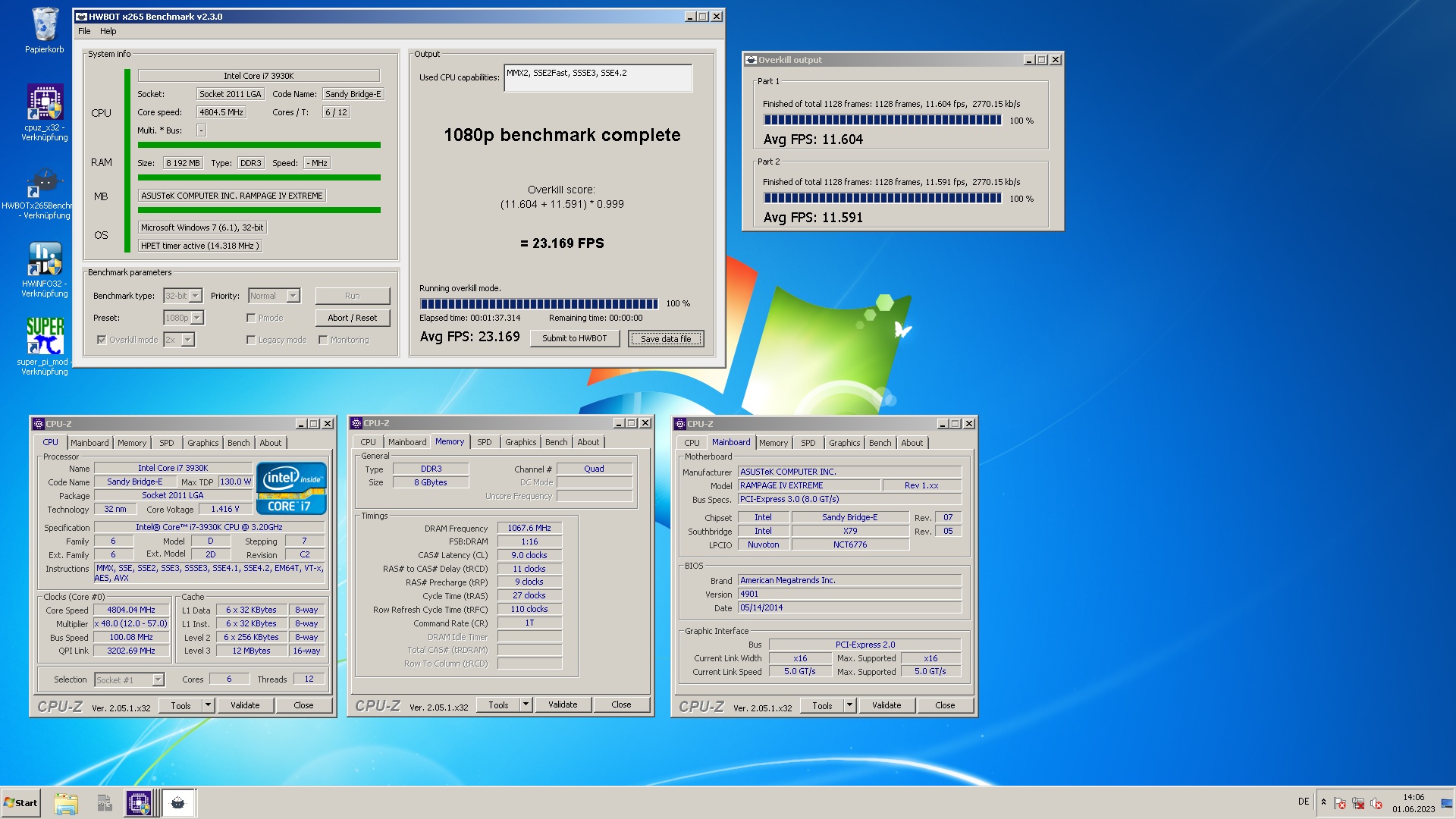The width and height of the screenshot is (1456, 819).
Task: Click the show desktop button
Action: tap(1448, 803)
